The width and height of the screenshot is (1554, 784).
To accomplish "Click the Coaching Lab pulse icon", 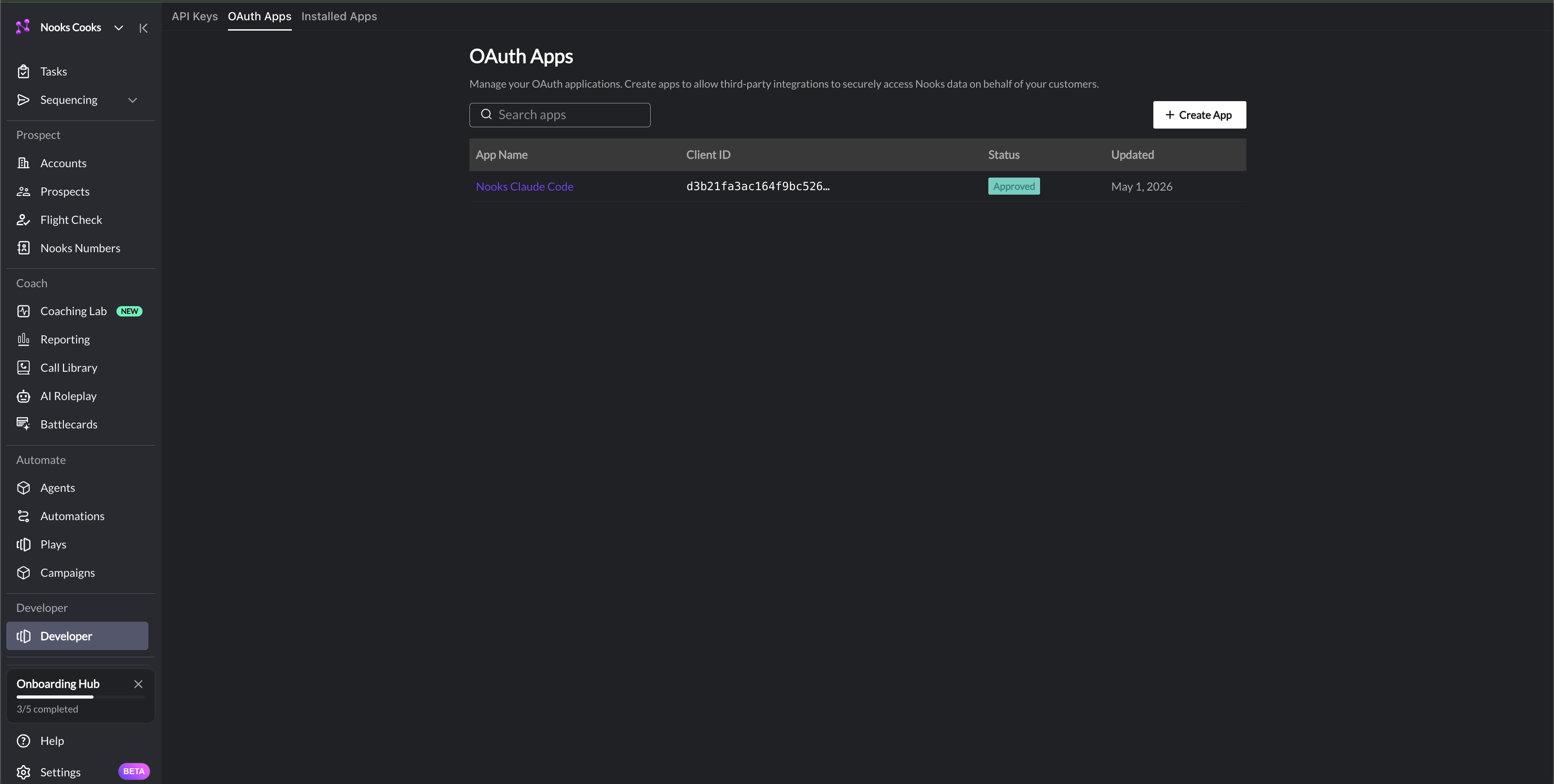I will pyautogui.click(x=23, y=311).
